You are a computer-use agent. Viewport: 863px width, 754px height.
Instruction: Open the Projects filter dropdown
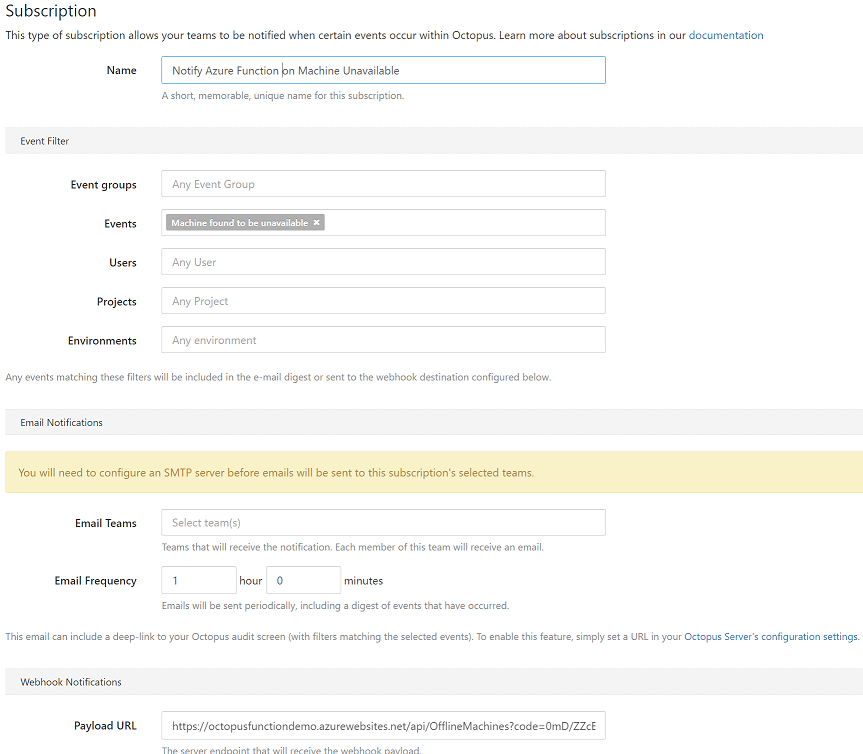pyautogui.click(x=383, y=301)
